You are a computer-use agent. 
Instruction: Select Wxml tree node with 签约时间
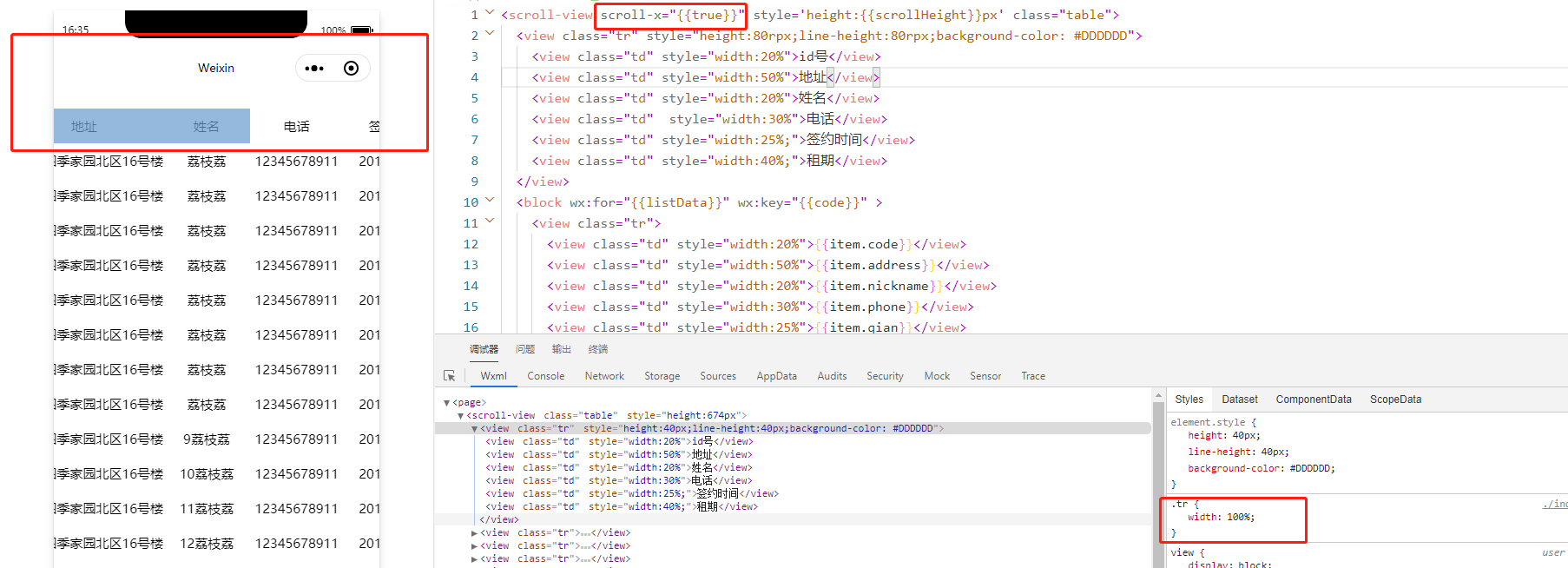(x=632, y=493)
